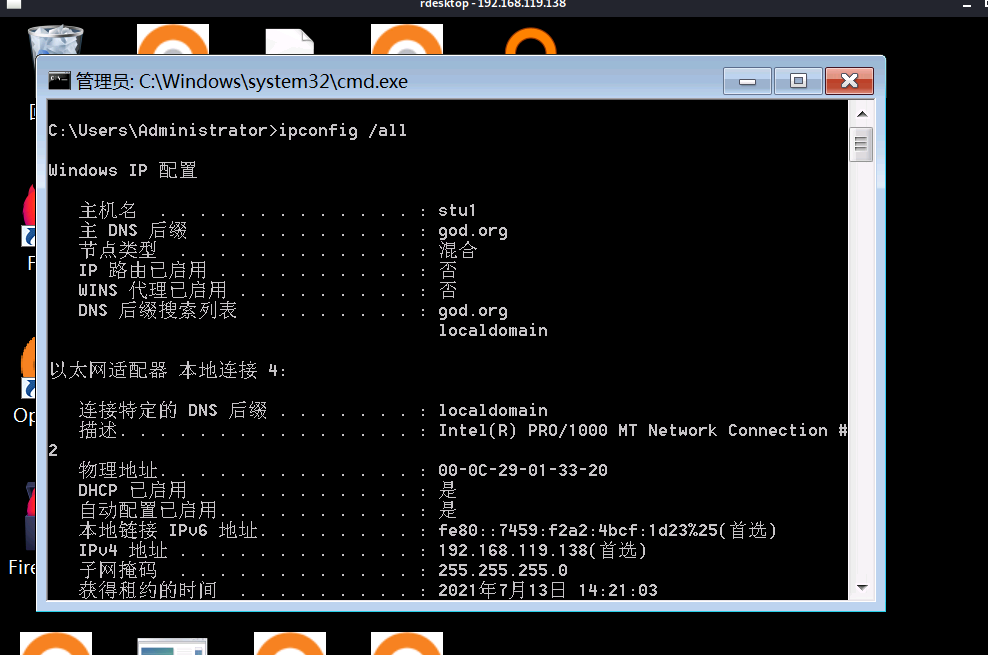Click the 本地链接 IPv6 地址 label
Viewport: 988px width, 655px height.
(168, 530)
